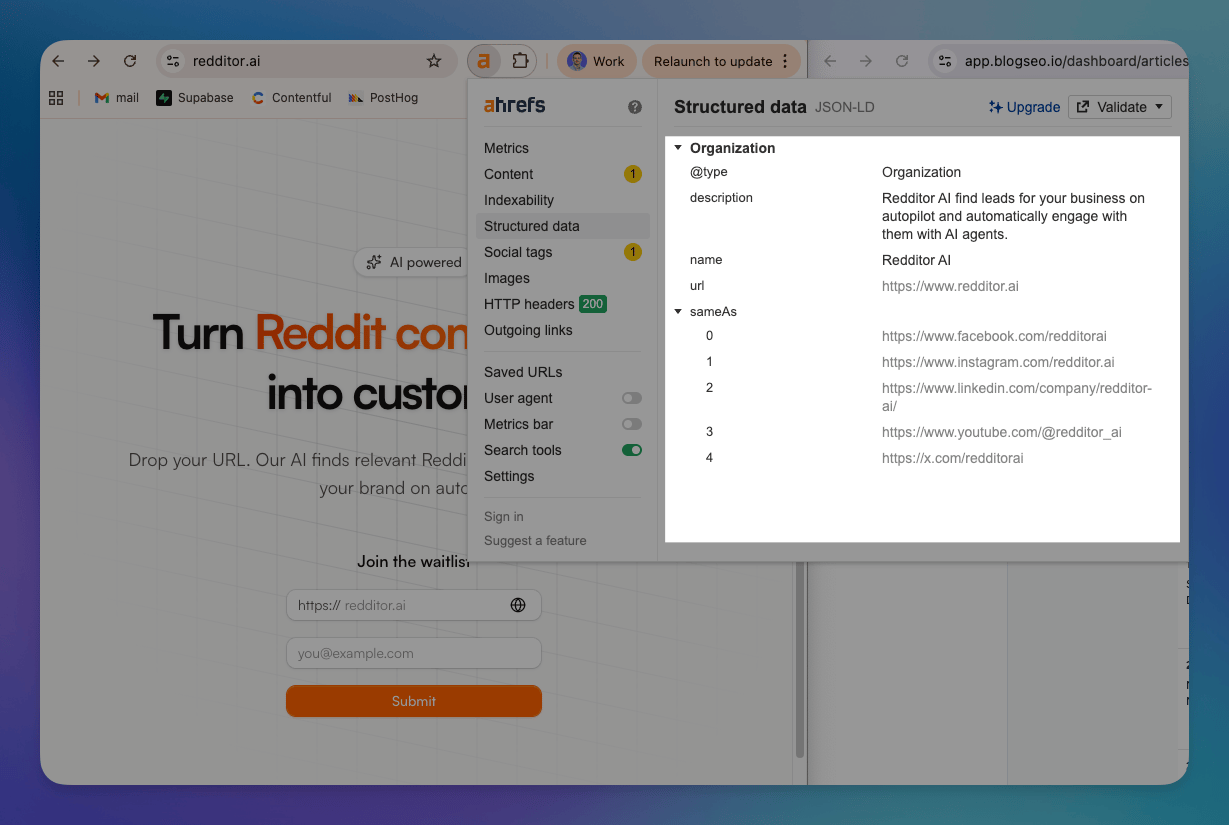Click back arrow in the blogseo window
Screen dimensions: 1229x825
pos(829,61)
